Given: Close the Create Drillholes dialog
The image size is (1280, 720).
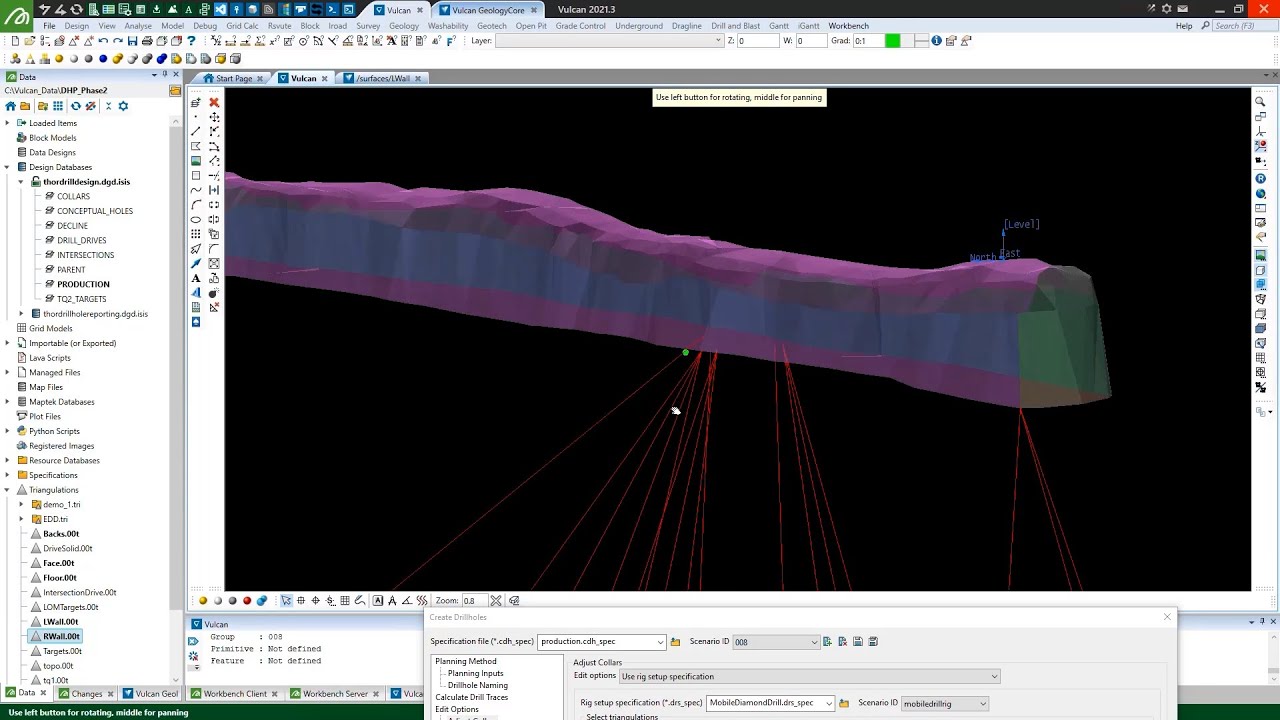Looking at the screenshot, I should pyautogui.click(x=1166, y=617).
